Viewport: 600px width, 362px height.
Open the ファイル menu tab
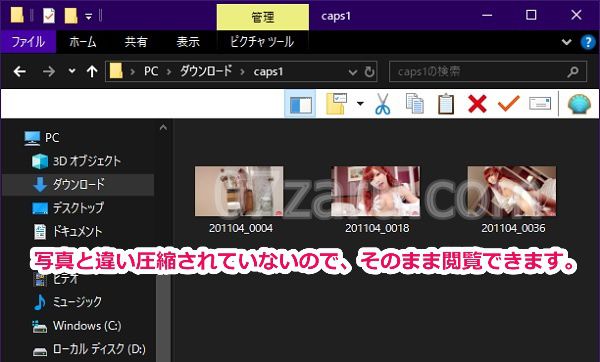(28, 41)
